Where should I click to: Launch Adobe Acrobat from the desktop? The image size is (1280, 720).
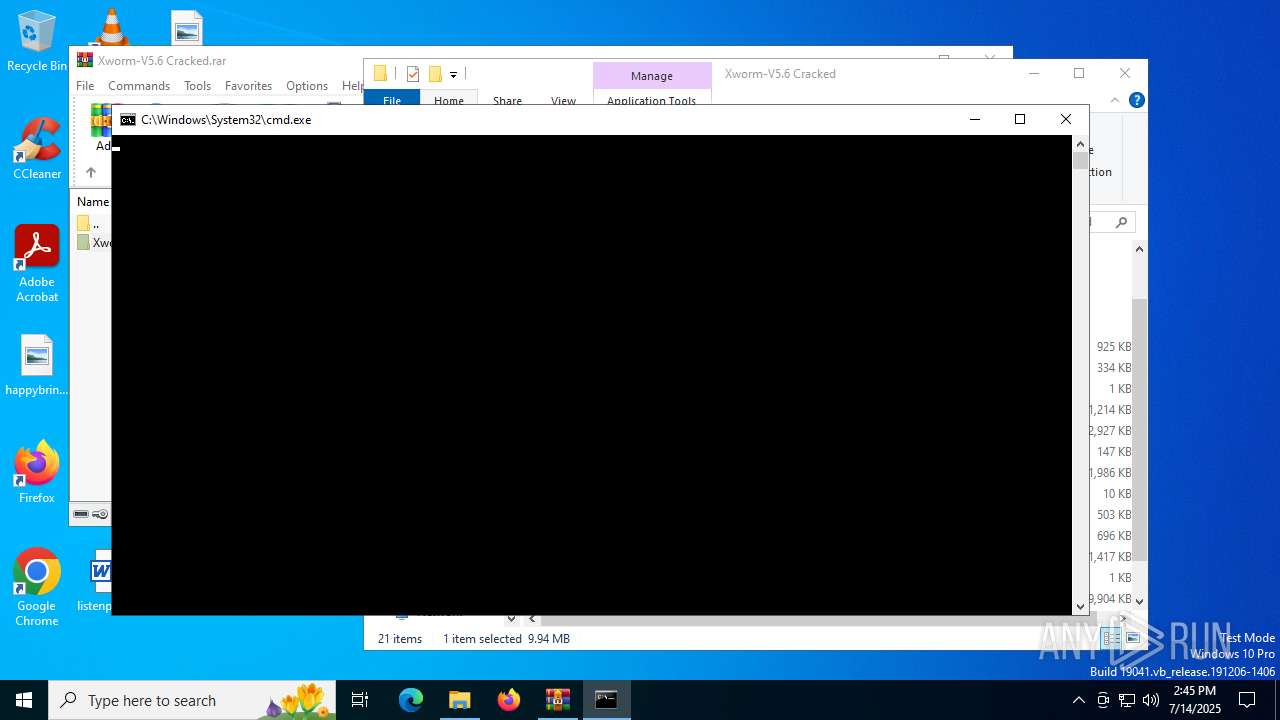click(x=37, y=263)
